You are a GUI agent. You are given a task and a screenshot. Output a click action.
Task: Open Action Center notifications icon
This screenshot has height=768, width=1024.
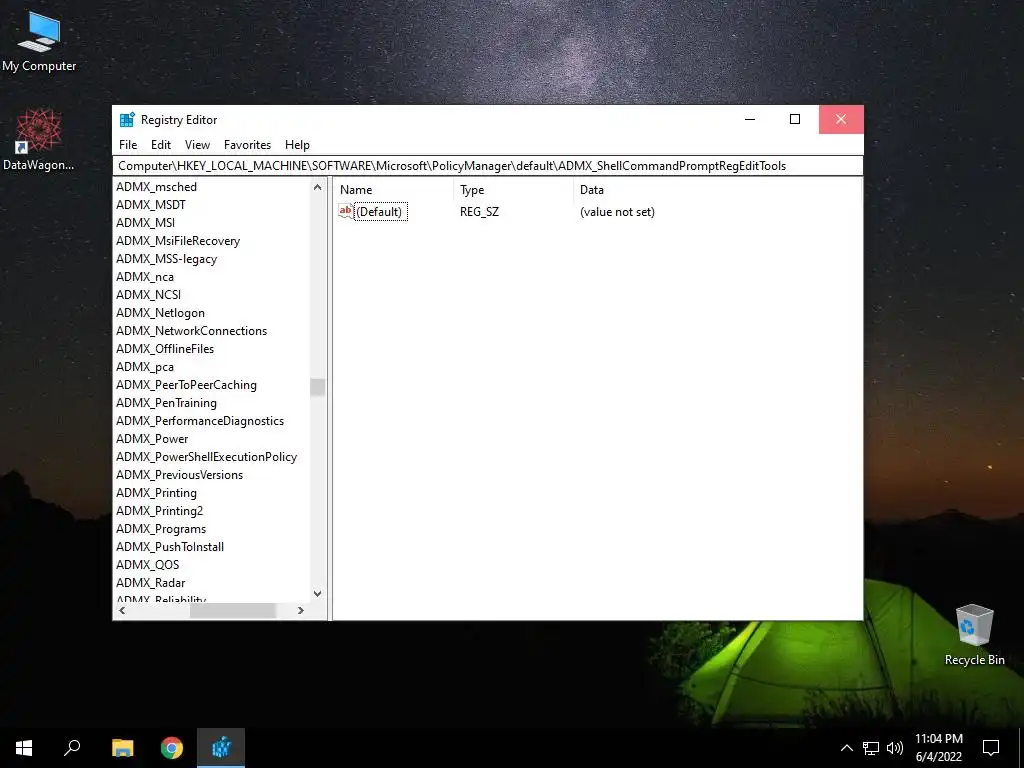991,748
